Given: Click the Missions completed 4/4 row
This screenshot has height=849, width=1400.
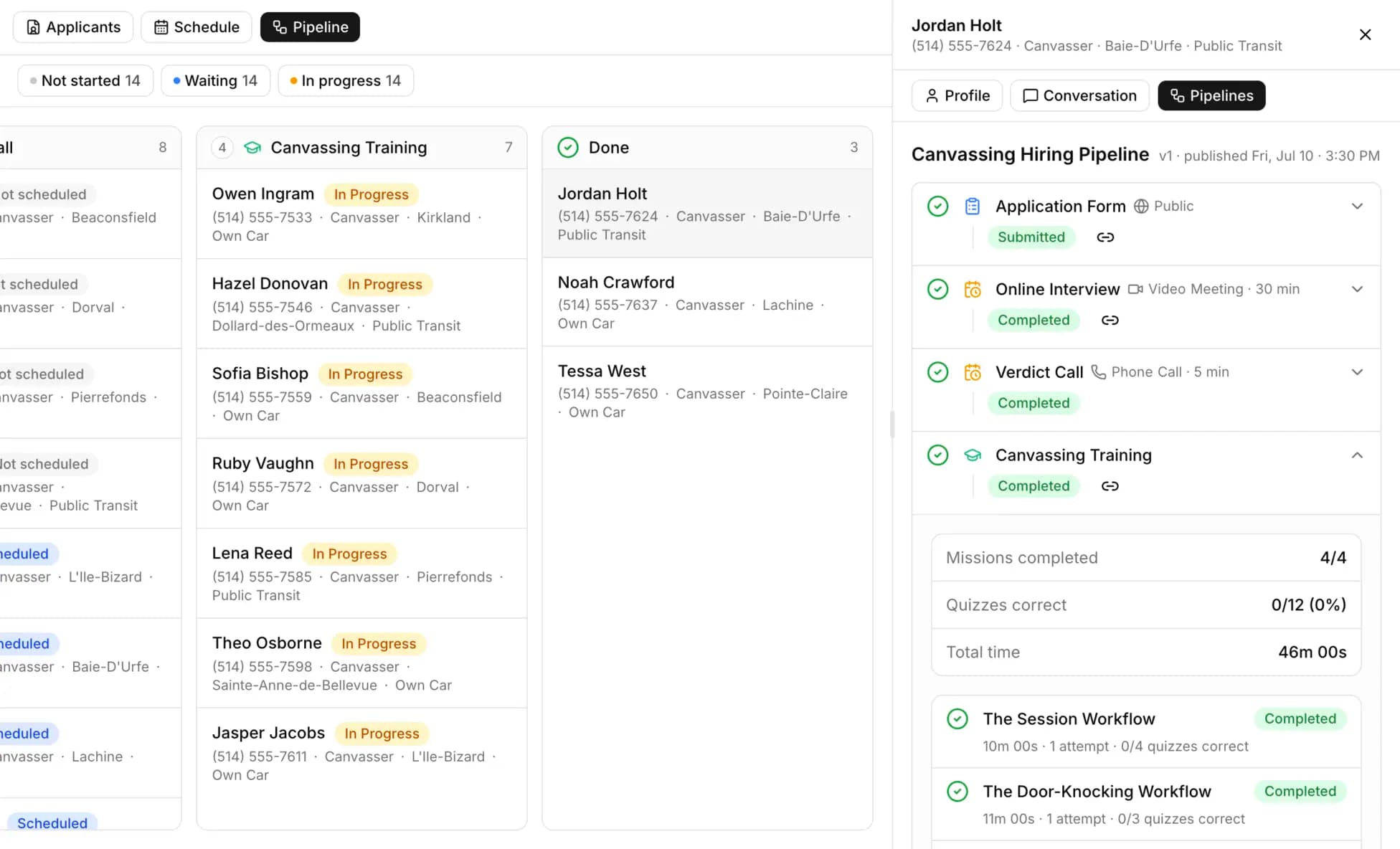Looking at the screenshot, I should [1145, 558].
